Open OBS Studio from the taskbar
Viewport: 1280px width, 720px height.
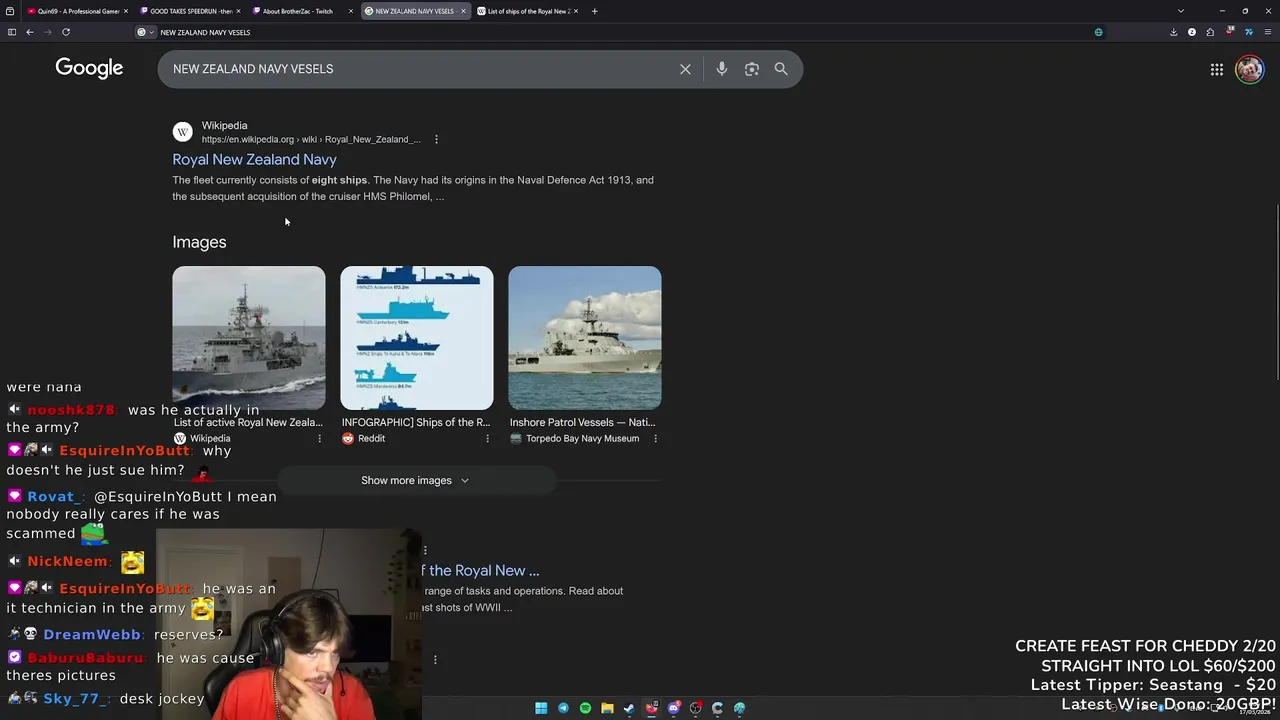pos(695,708)
